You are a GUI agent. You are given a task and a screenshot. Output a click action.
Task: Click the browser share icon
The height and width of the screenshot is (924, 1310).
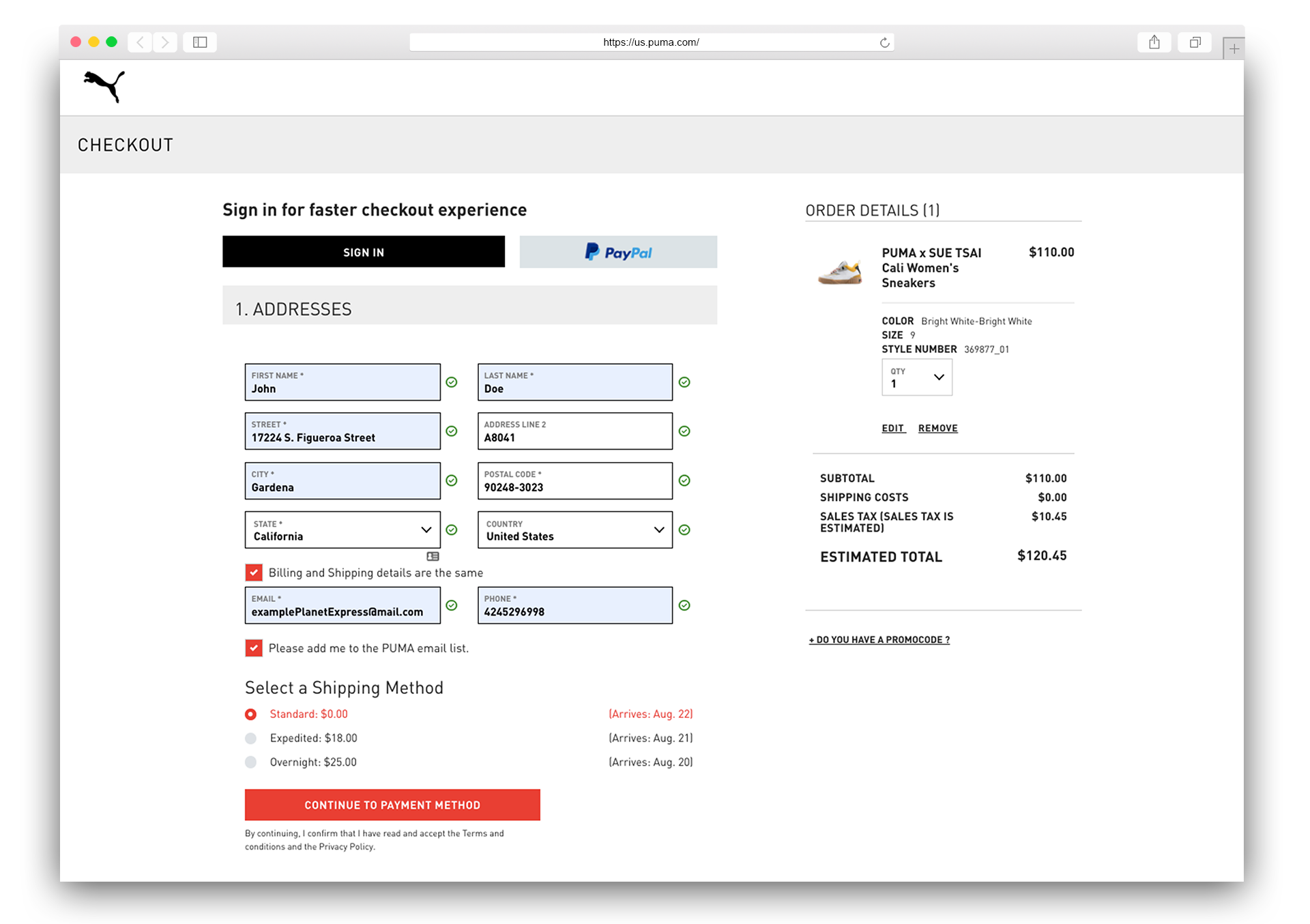pos(1154,42)
